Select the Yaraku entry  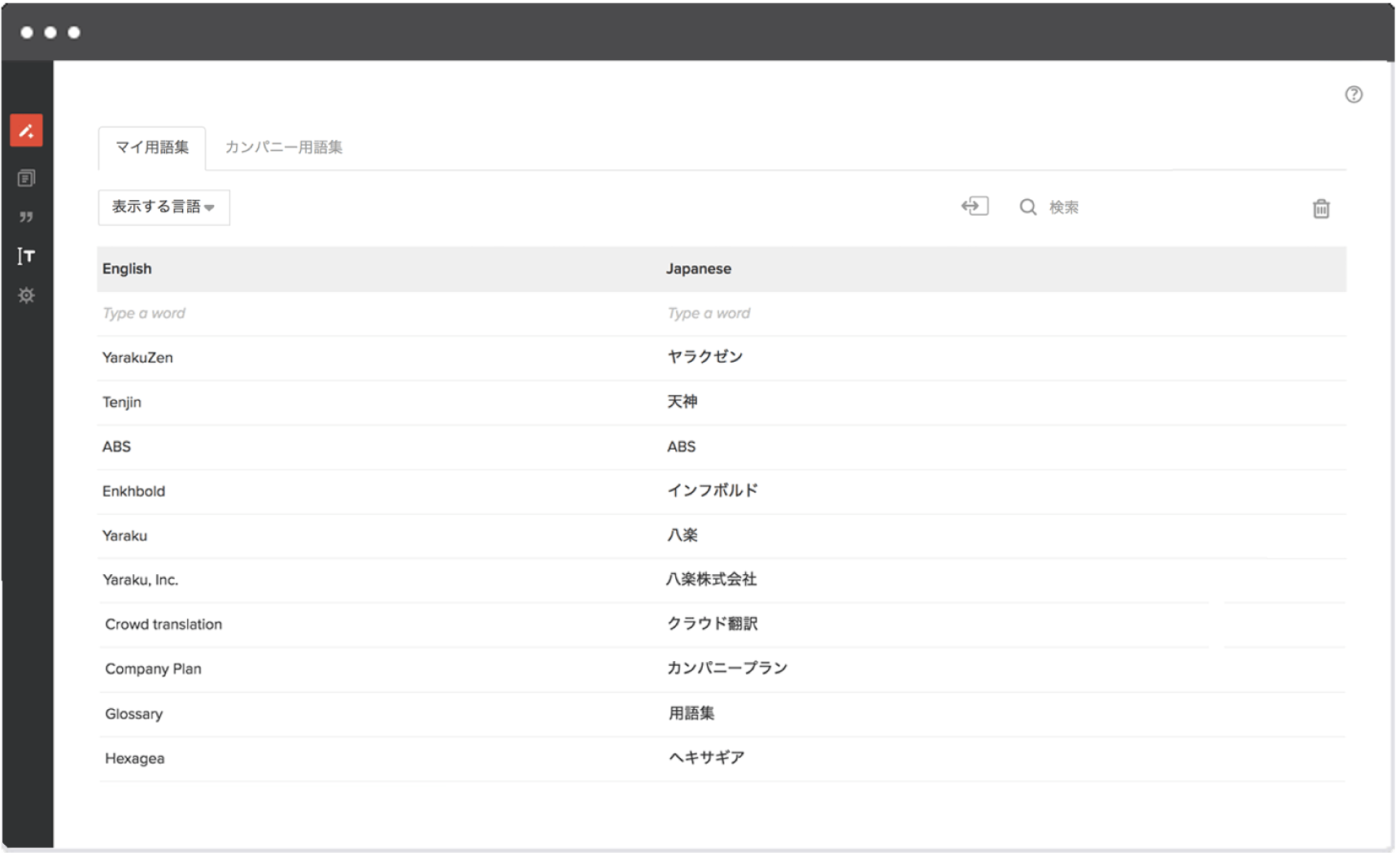pyautogui.click(x=124, y=536)
